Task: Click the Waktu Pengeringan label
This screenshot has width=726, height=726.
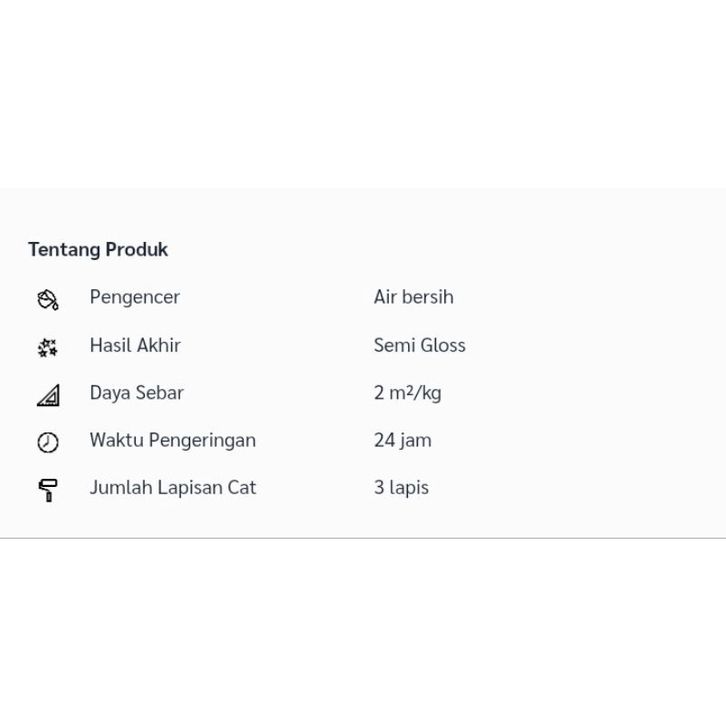Action: click(x=173, y=440)
